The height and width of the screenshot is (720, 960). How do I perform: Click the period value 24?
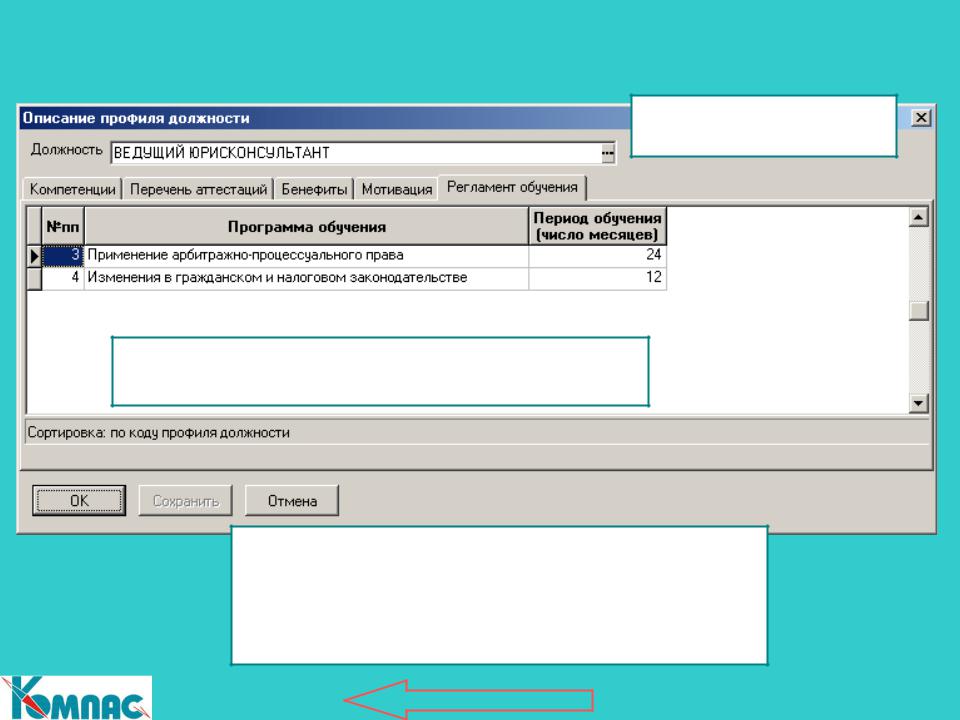click(598, 255)
